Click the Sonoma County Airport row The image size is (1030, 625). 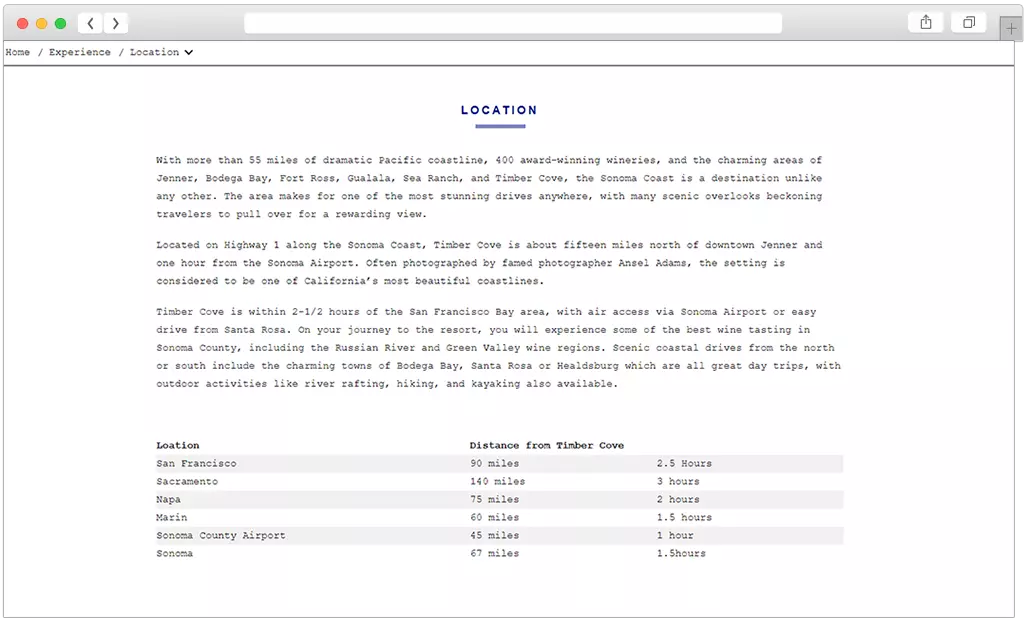[221, 535]
